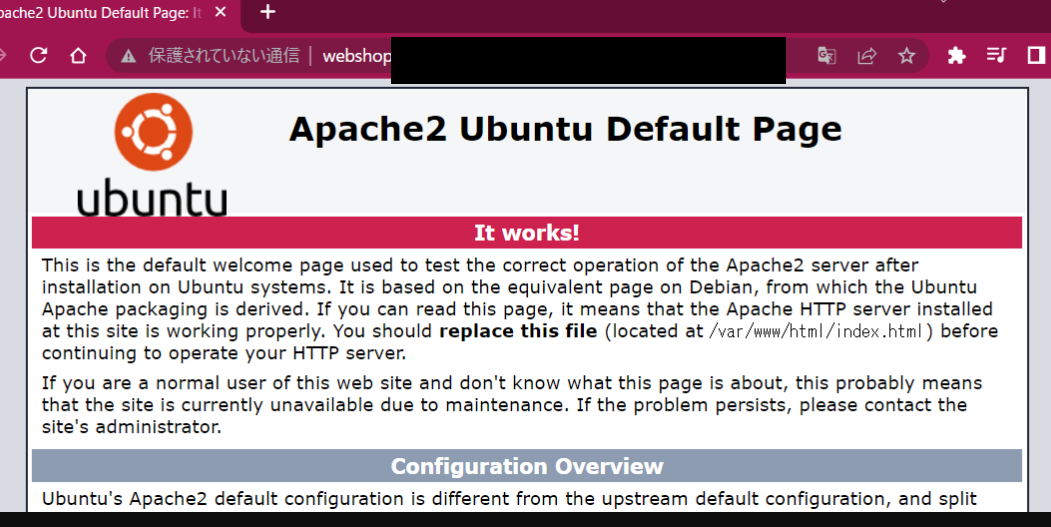Click the bold 'replace this file' text

pyautogui.click(x=518, y=331)
